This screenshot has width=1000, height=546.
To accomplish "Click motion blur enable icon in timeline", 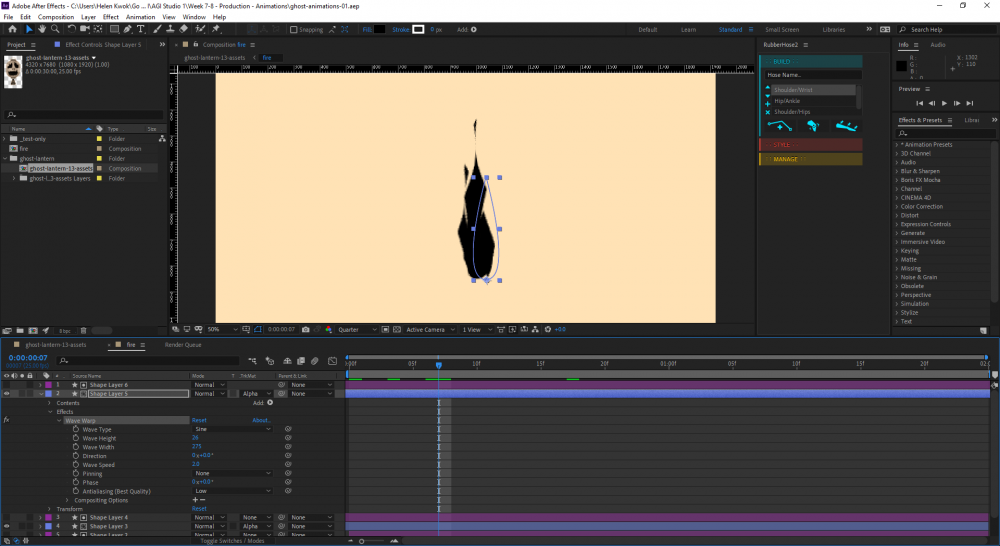I will (315, 361).
